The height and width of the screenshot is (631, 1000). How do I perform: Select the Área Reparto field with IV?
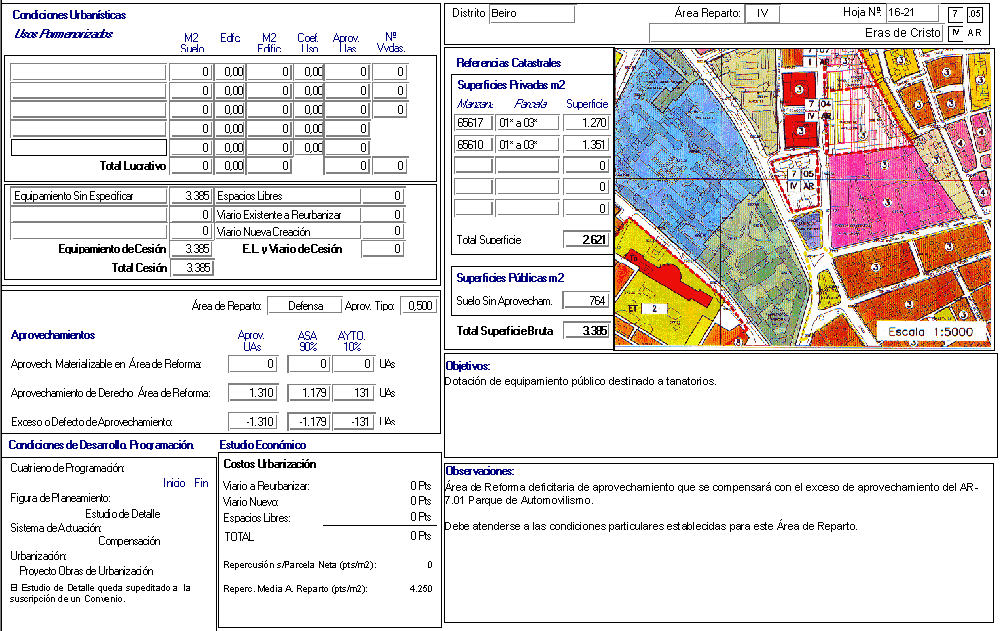coord(763,14)
